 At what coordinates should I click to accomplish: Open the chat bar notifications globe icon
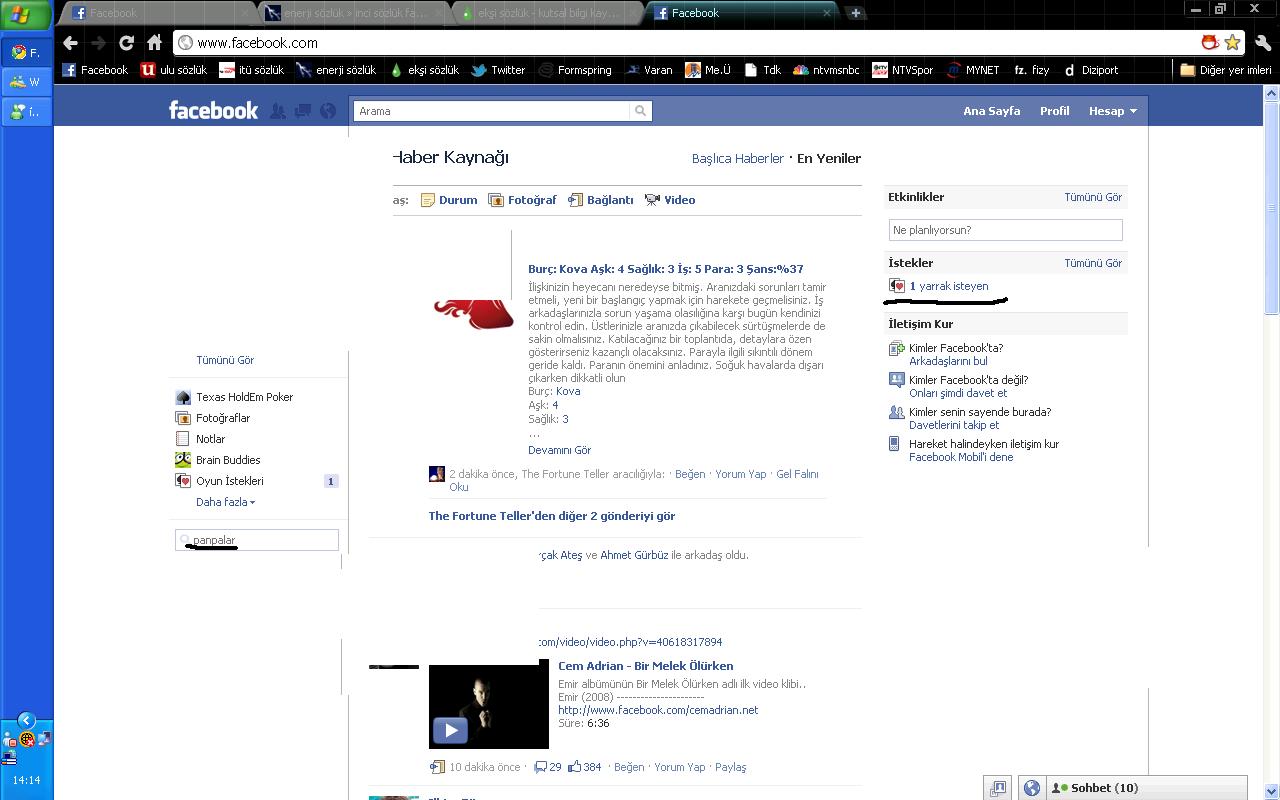coord(1032,788)
